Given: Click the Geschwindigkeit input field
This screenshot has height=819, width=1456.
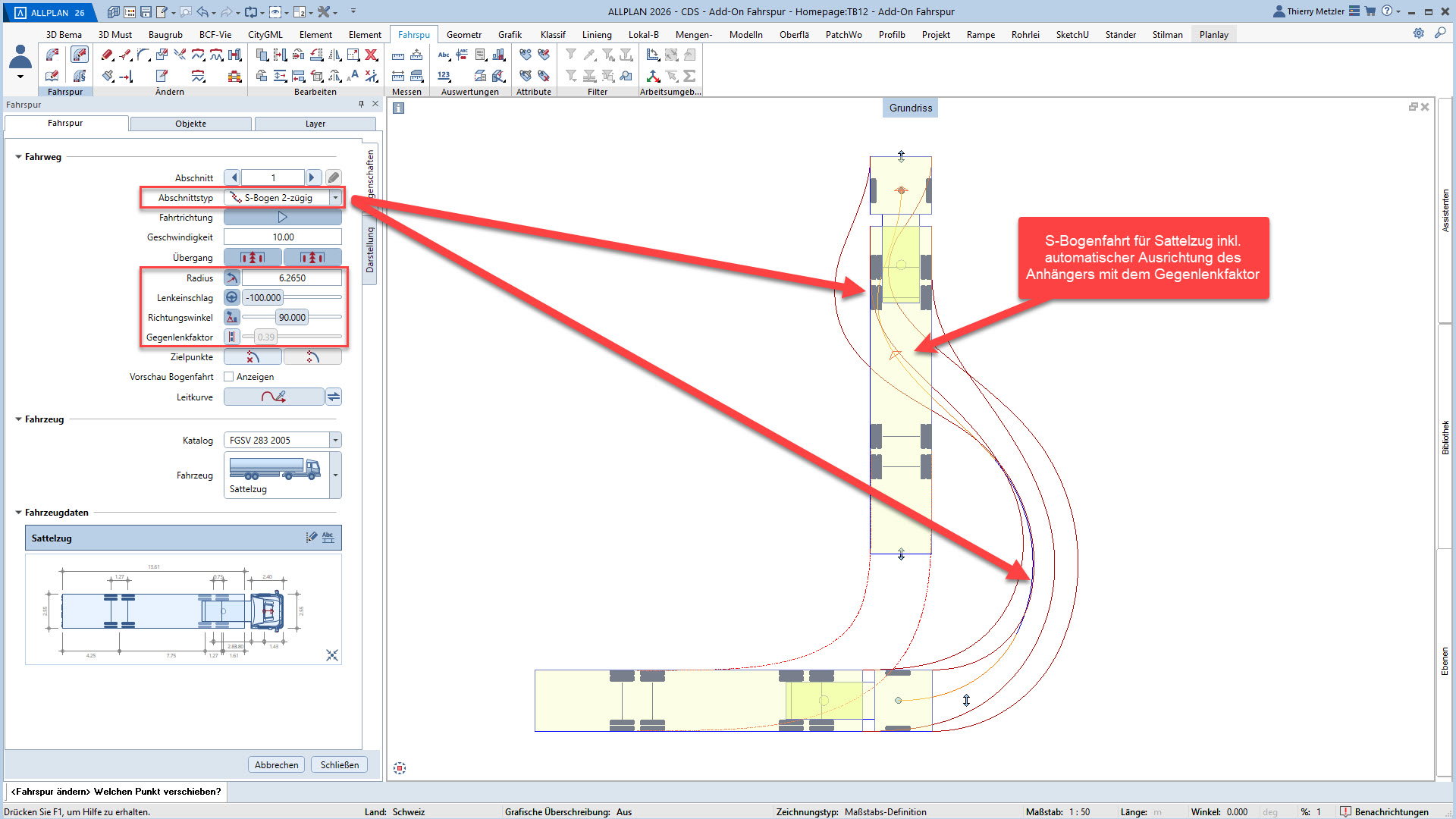Looking at the screenshot, I should 283,237.
